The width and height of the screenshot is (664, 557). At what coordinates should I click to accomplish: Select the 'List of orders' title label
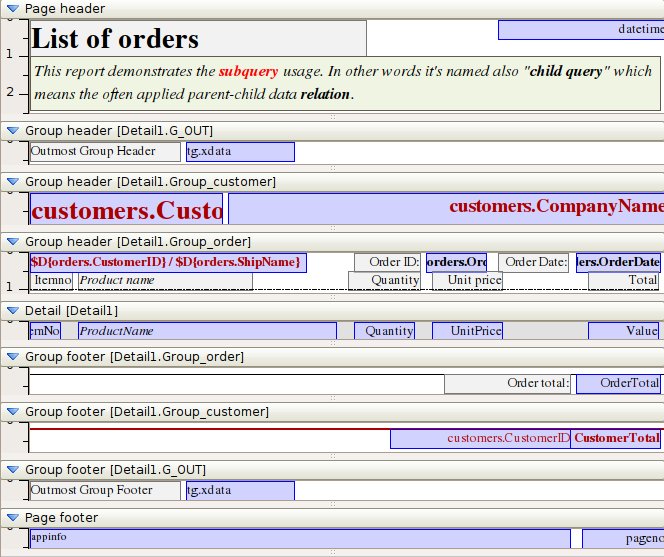point(198,38)
